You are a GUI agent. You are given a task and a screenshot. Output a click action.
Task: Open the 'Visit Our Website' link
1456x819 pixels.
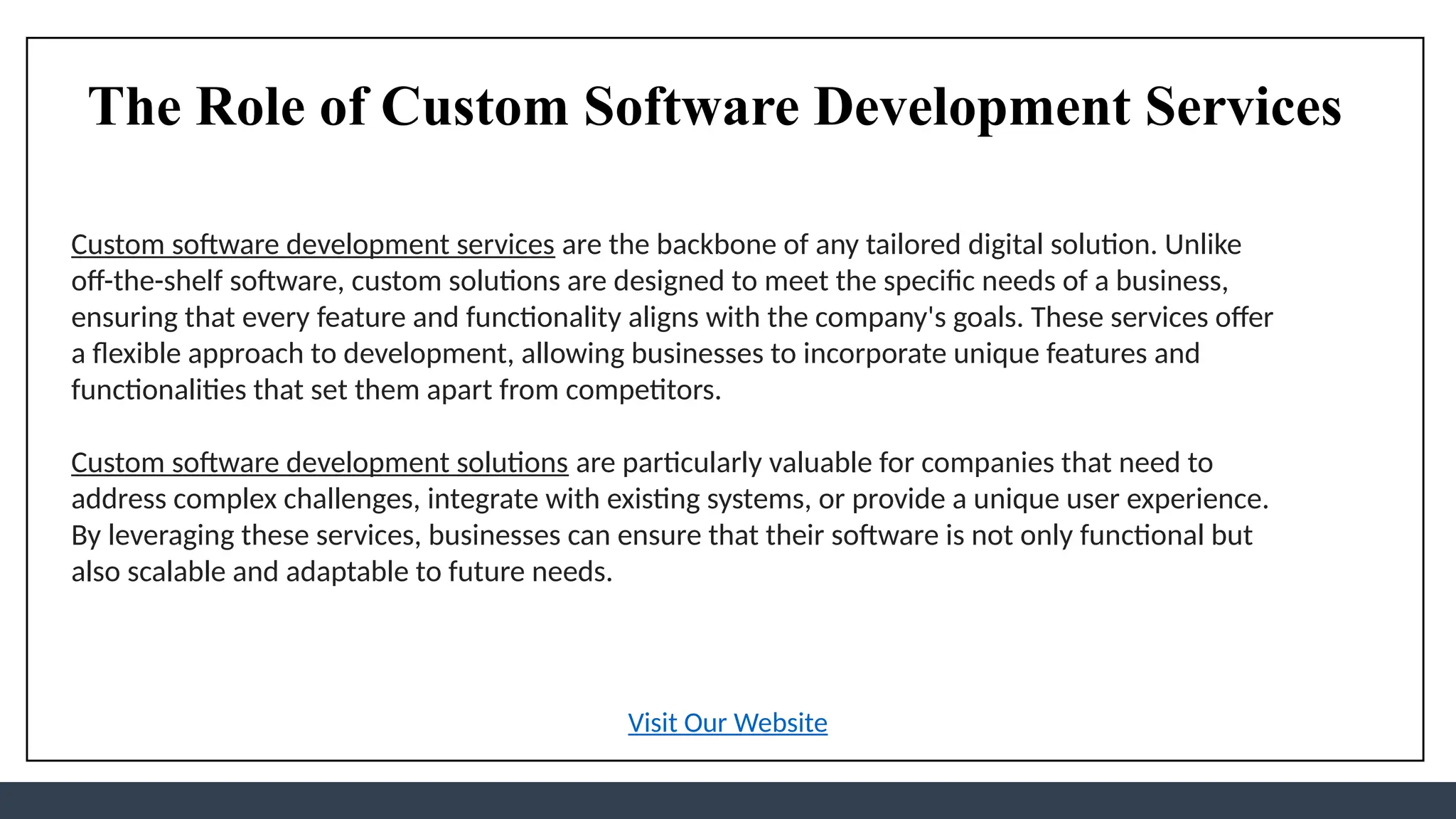(727, 723)
